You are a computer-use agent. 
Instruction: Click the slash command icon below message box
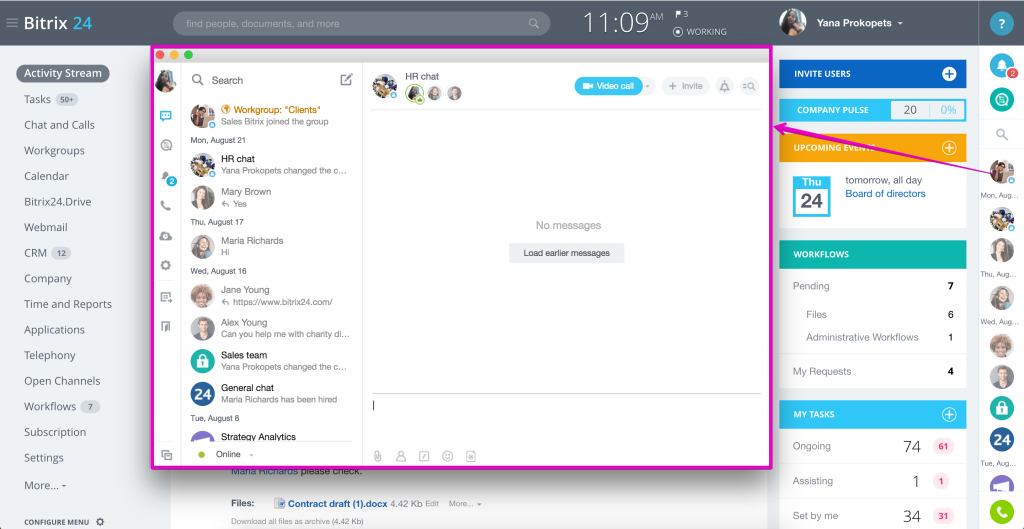(424, 456)
